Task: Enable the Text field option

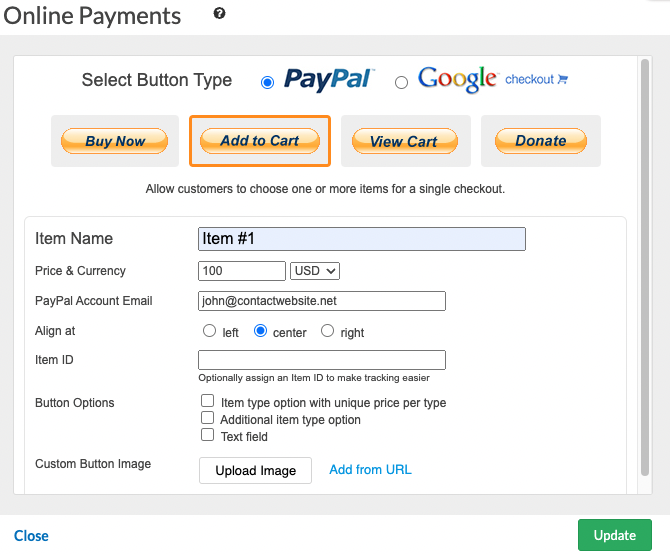Action: pos(208,435)
